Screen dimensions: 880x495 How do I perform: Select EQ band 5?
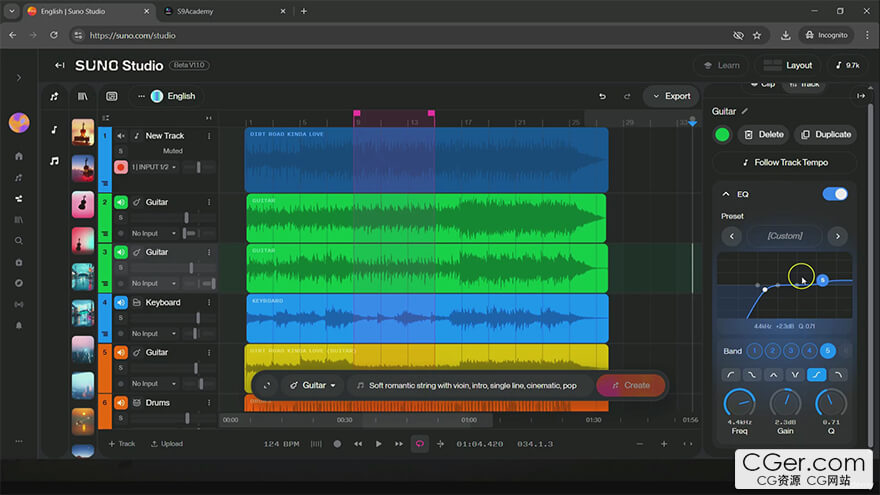(x=827, y=351)
